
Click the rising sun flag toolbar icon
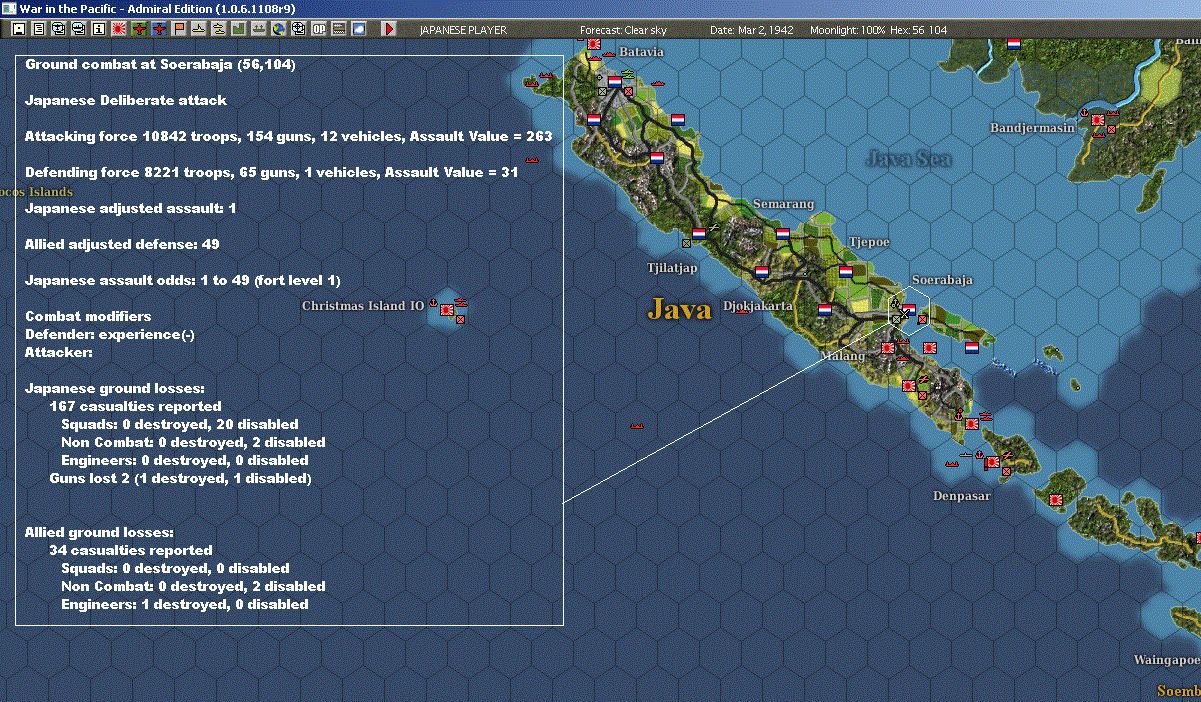[x=118, y=29]
